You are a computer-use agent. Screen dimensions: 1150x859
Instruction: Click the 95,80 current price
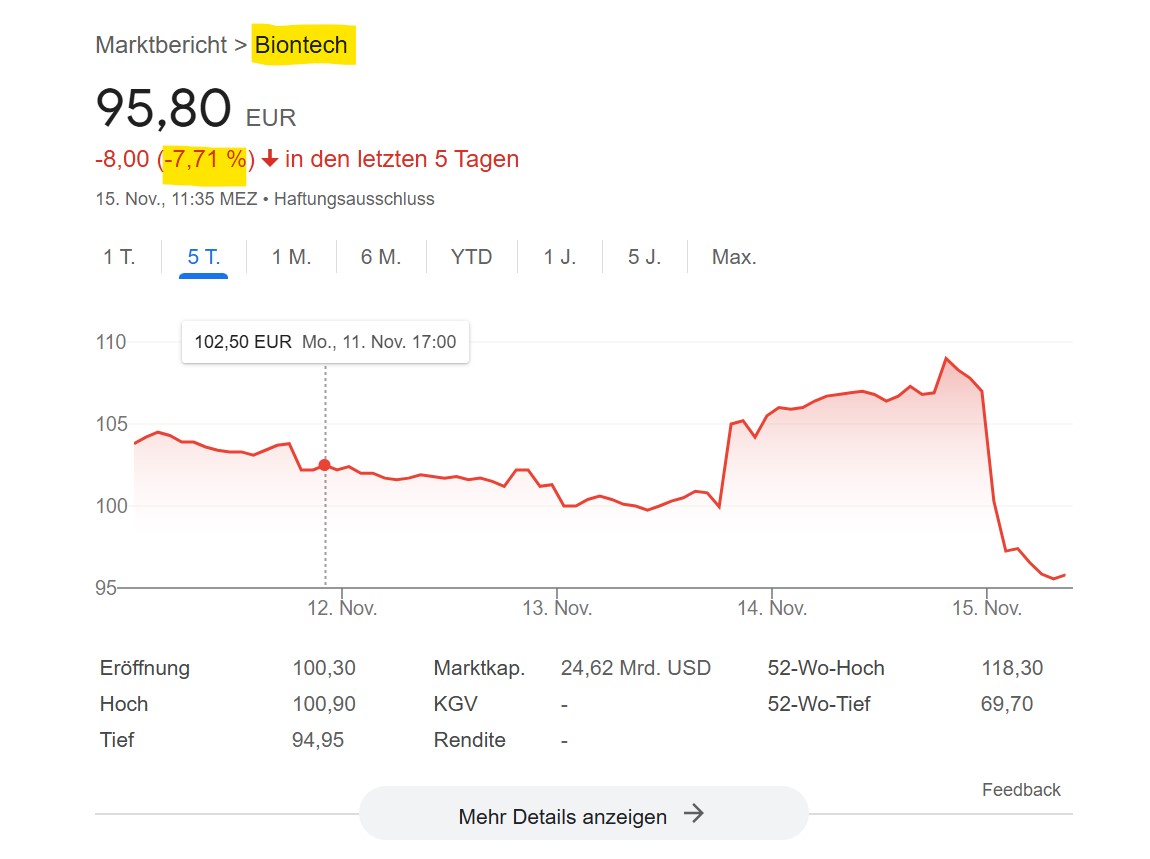point(164,109)
